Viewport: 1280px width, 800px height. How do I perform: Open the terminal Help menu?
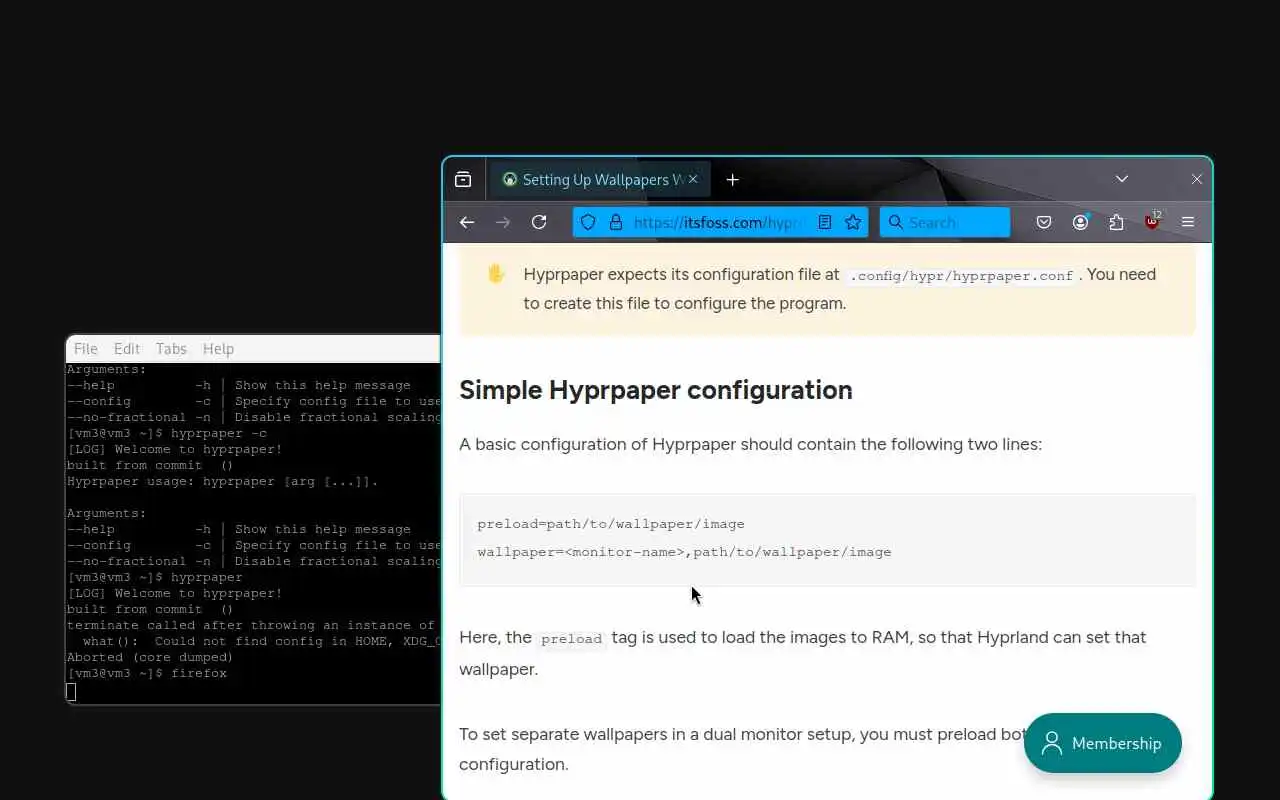218,349
